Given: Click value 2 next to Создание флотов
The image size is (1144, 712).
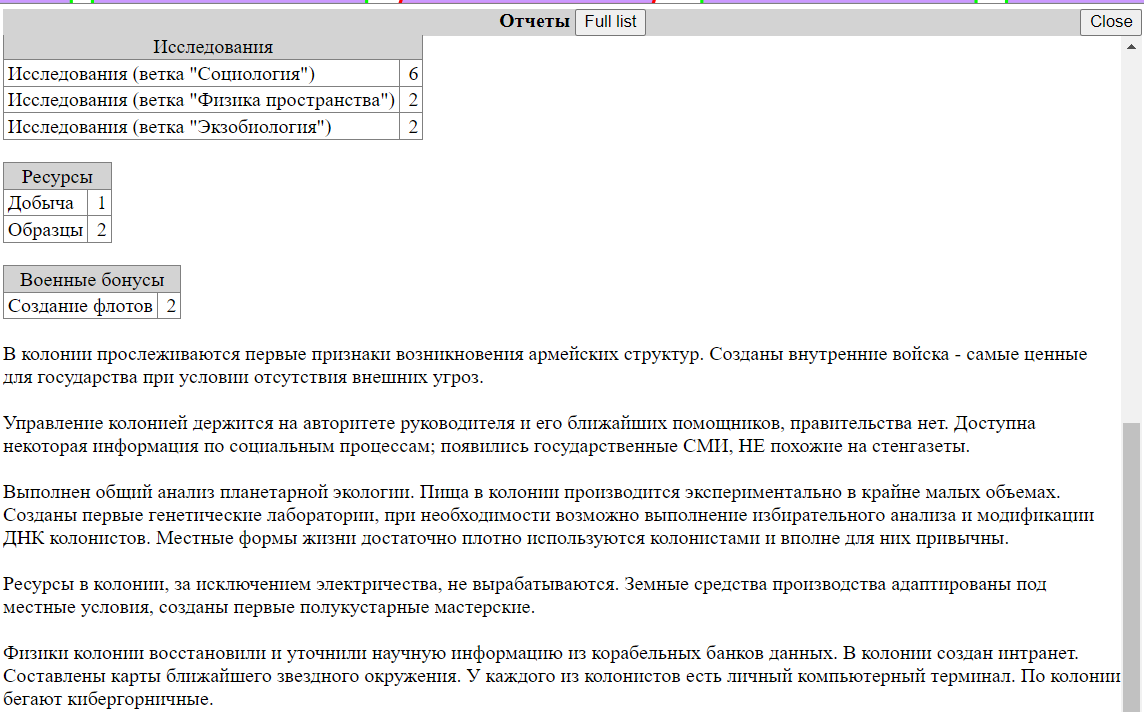Looking at the screenshot, I should tap(169, 306).
